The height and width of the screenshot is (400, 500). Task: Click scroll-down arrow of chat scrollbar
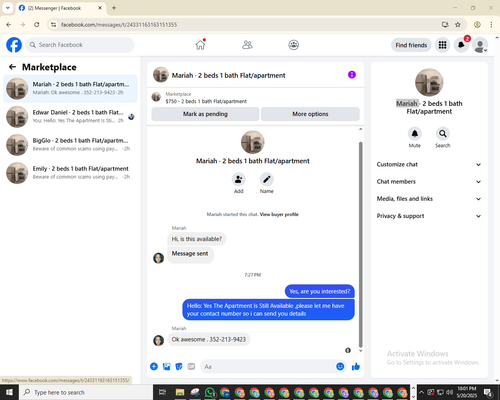[x=360, y=351]
